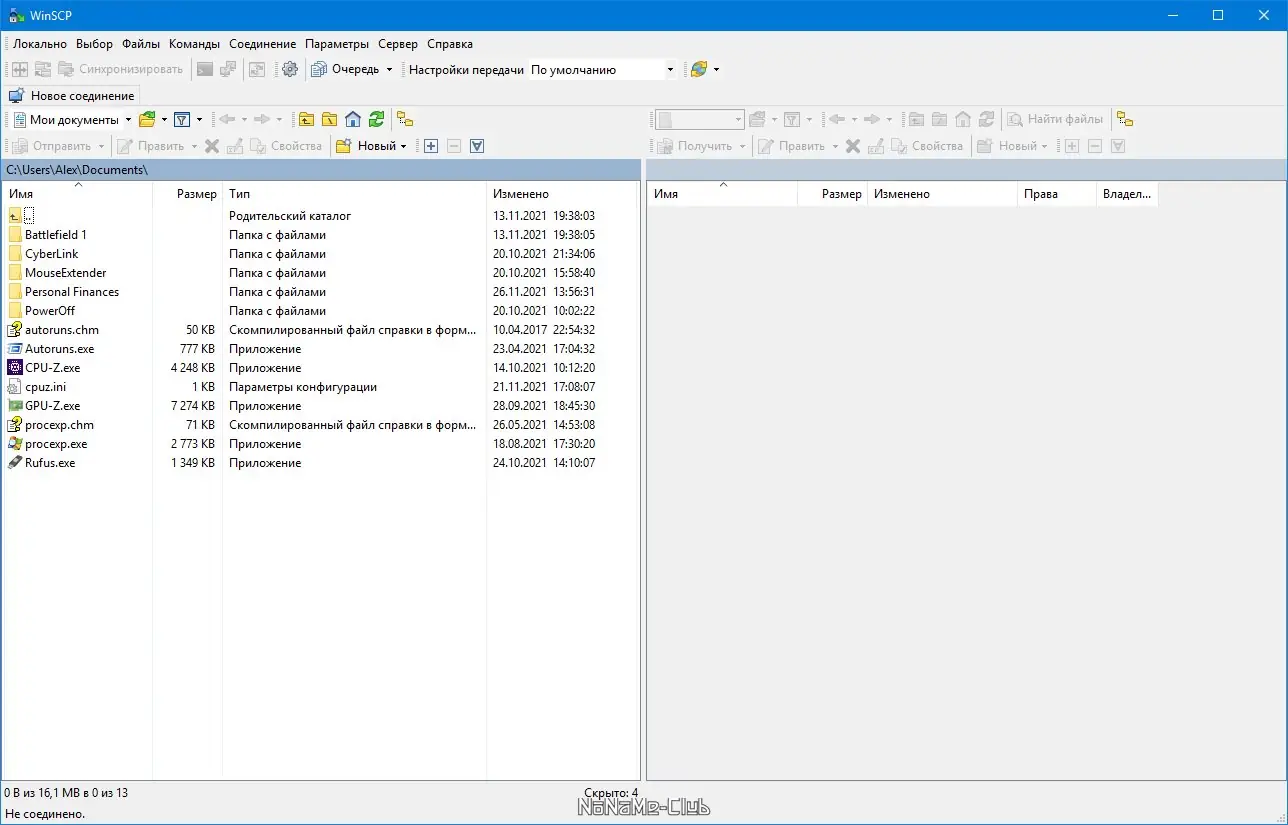Open the Сервер menu
Screen dimensions: 1288x825
398,44
